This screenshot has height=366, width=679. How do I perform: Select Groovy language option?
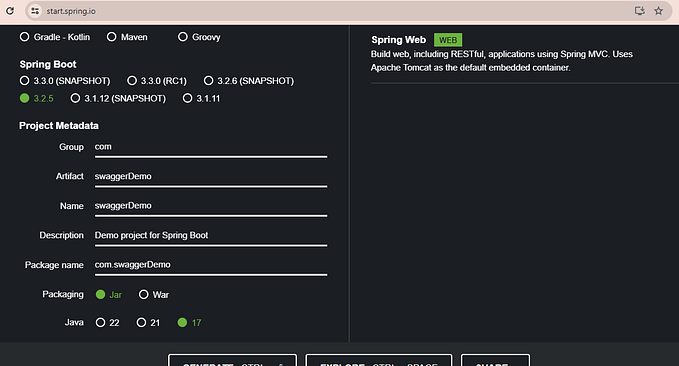[199, 37]
